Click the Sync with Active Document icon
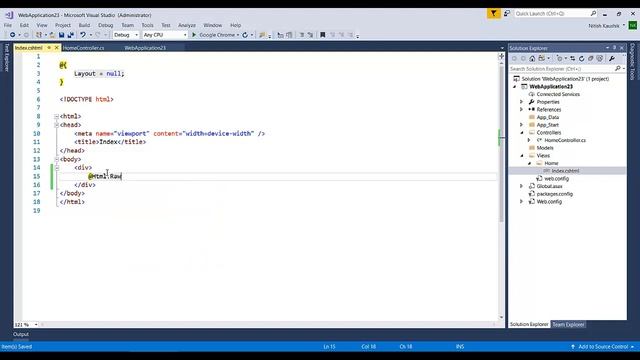Viewport: 640px width, 360px height. pos(573,58)
